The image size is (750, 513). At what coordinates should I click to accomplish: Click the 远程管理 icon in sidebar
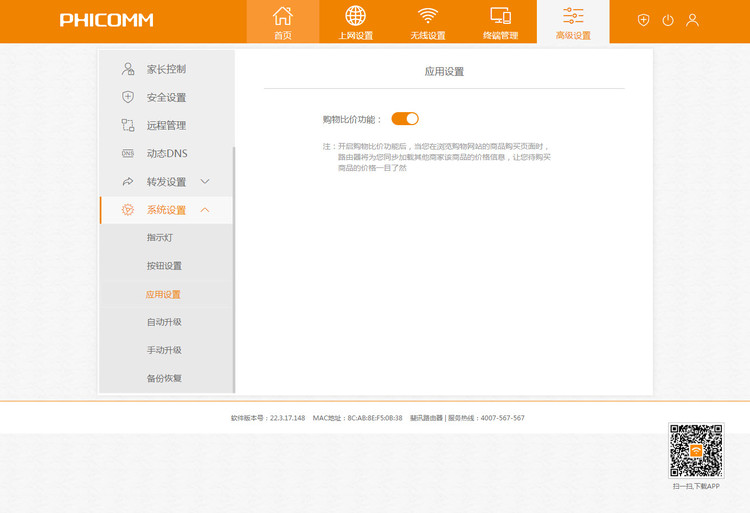[128, 125]
